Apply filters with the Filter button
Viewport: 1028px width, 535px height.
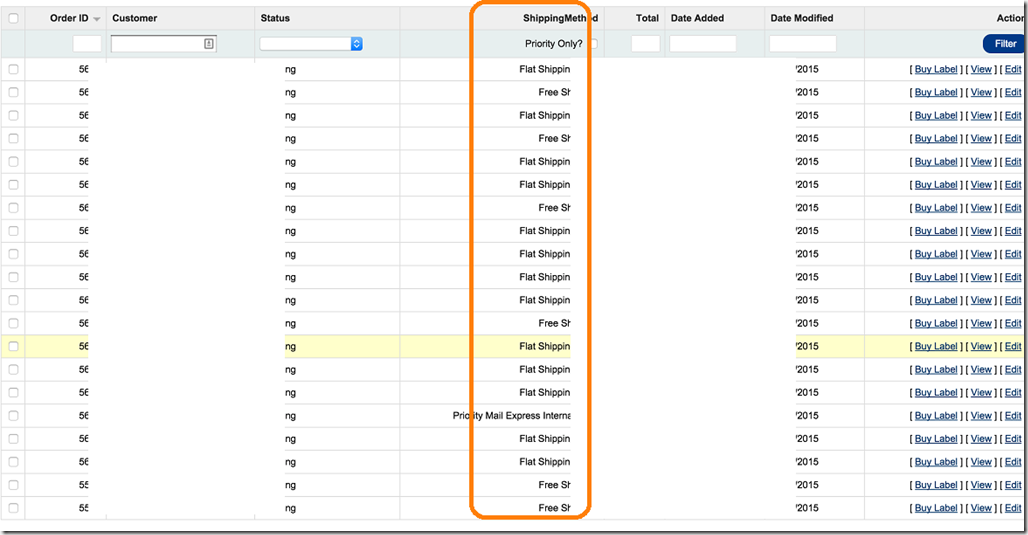pyautogui.click(x=1004, y=44)
